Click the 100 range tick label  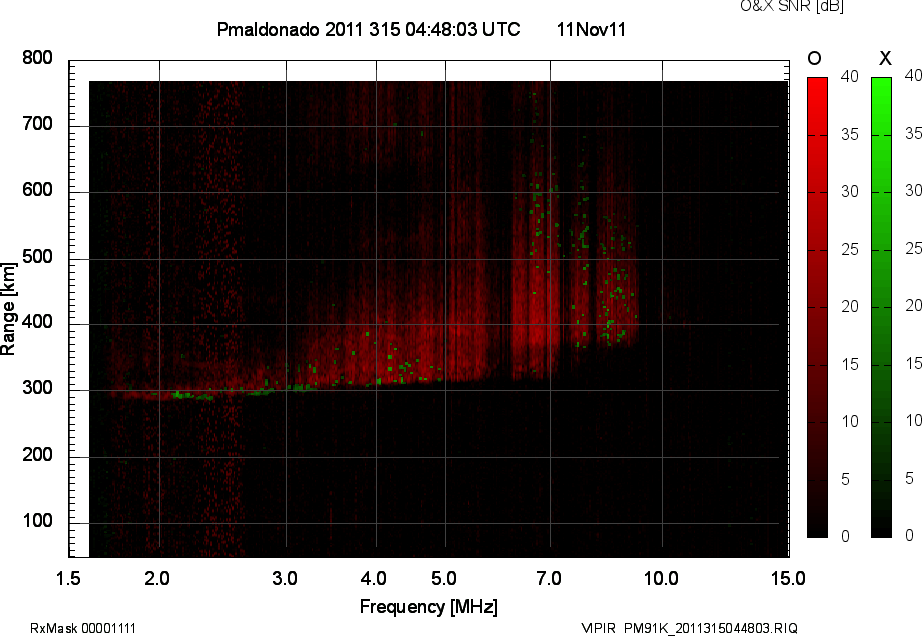[x=37, y=521]
